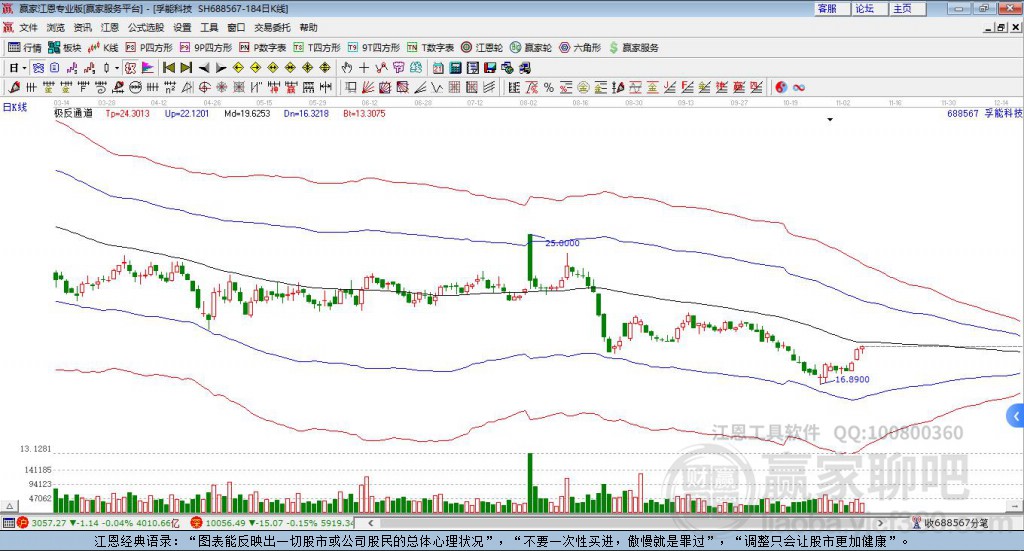Image resolution: width=1024 pixels, height=551 pixels.
Task: Click the 主页 homepage button
Action: coord(908,8)
